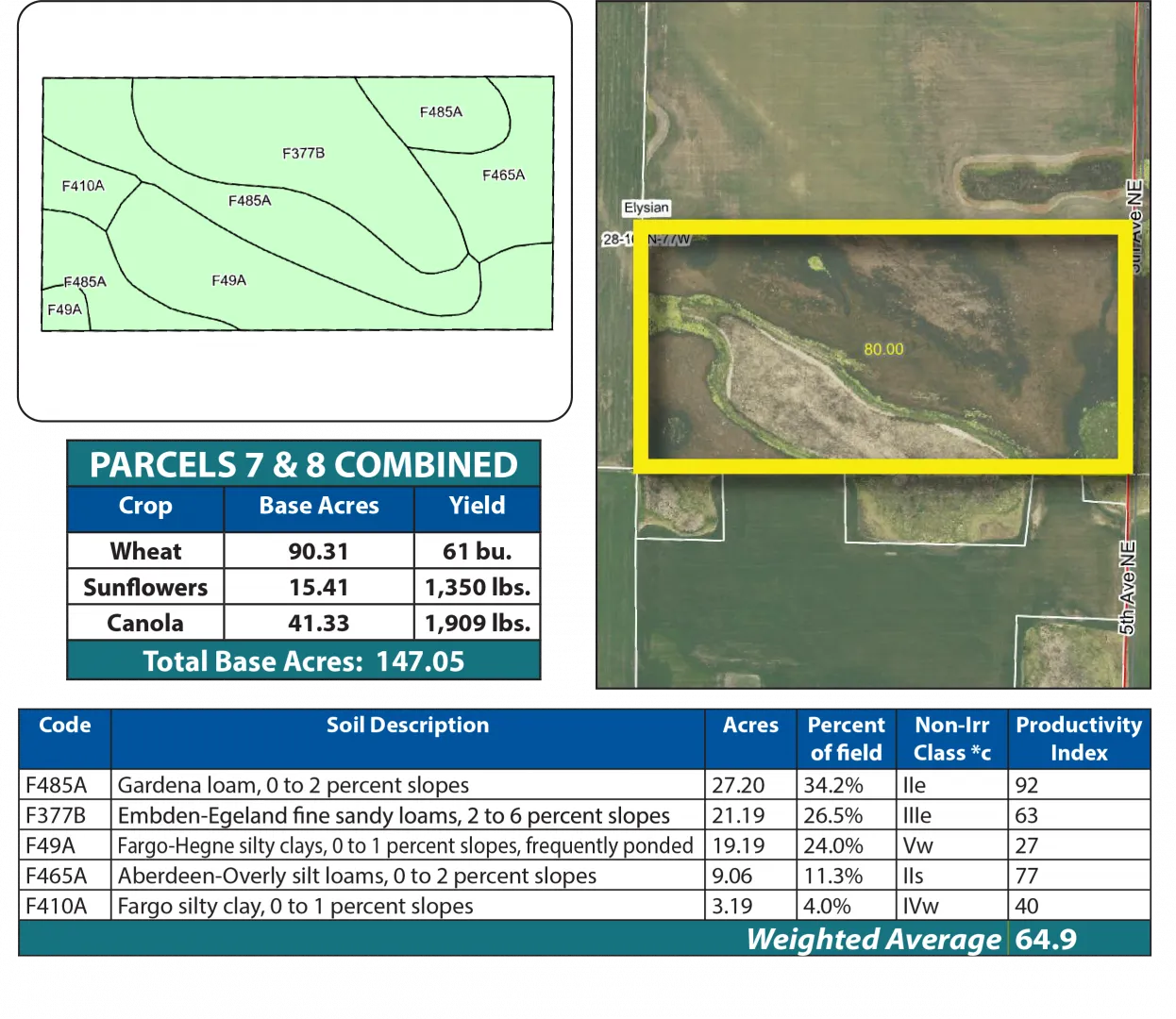The height and width of the screenshot is (1019, 1176).
Task: Click the Non-Irr Class column header
Action: point(951,739)
